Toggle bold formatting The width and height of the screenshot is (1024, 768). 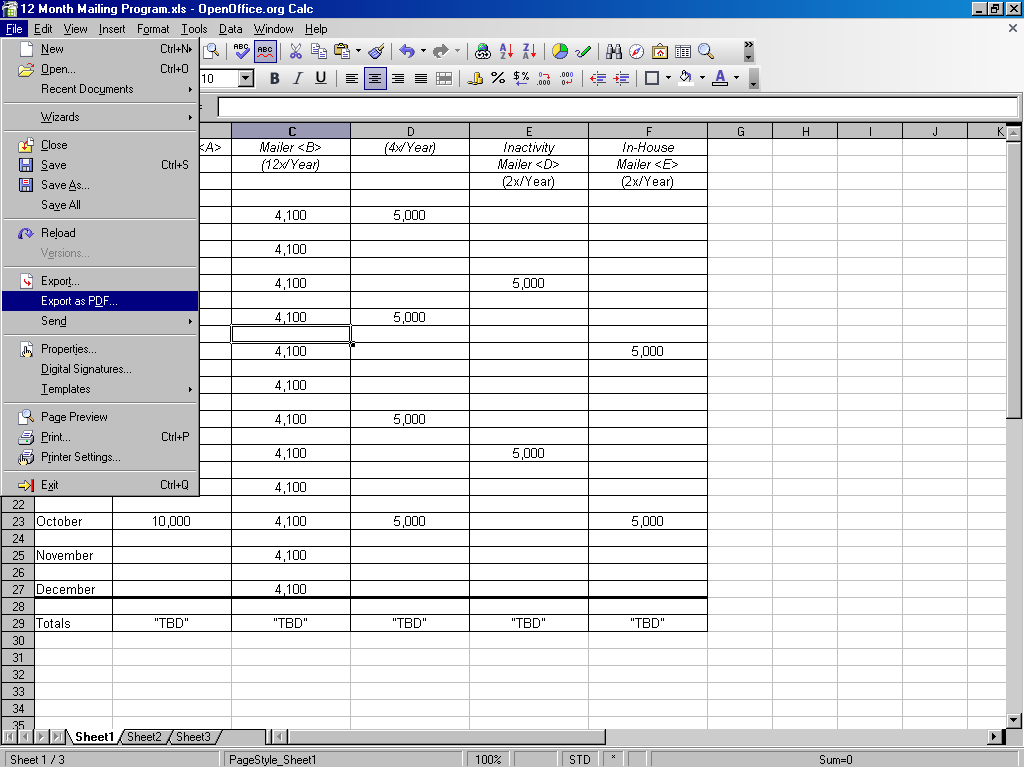click(x=275, y=78)
